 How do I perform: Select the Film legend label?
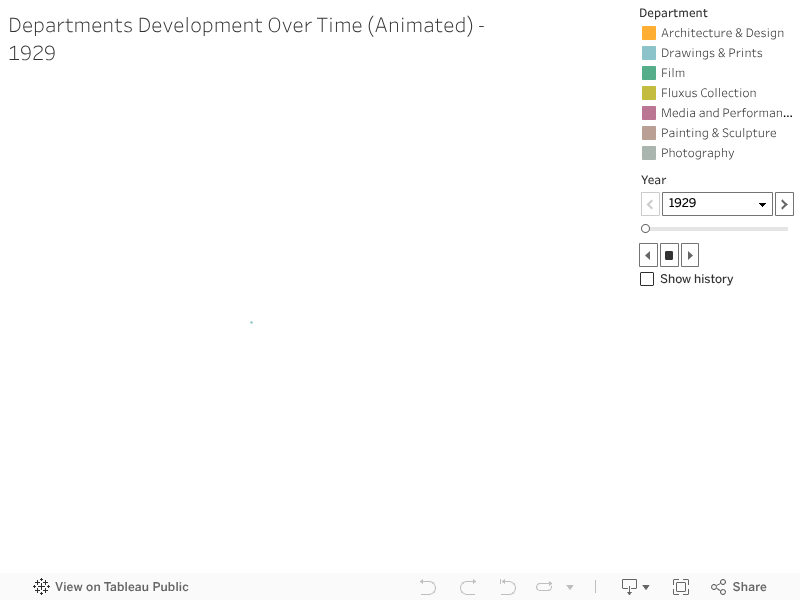673,73
